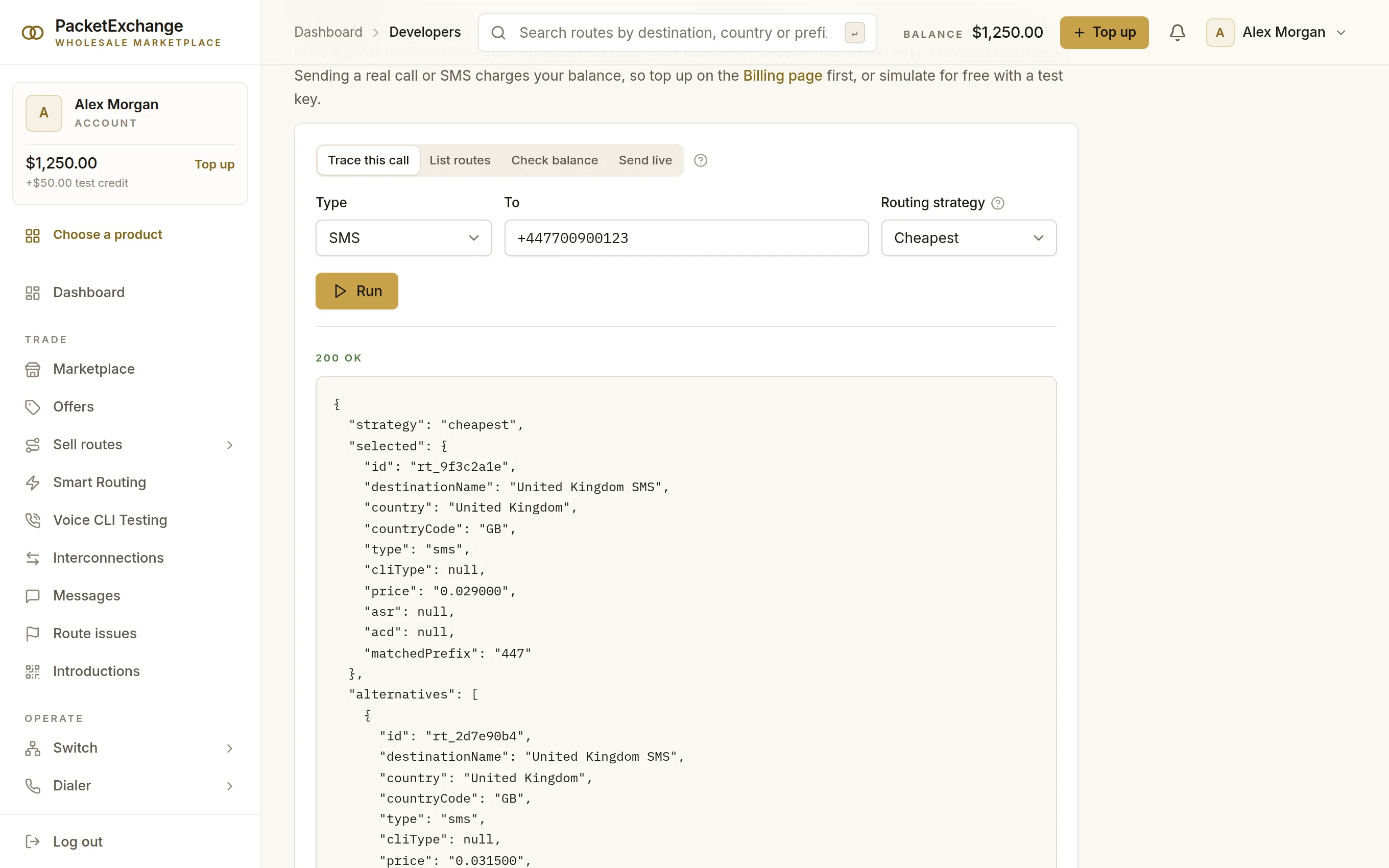Switch to the Send live tab
This screenshot has height=868, width=1389.
click(x=645, y=160)
